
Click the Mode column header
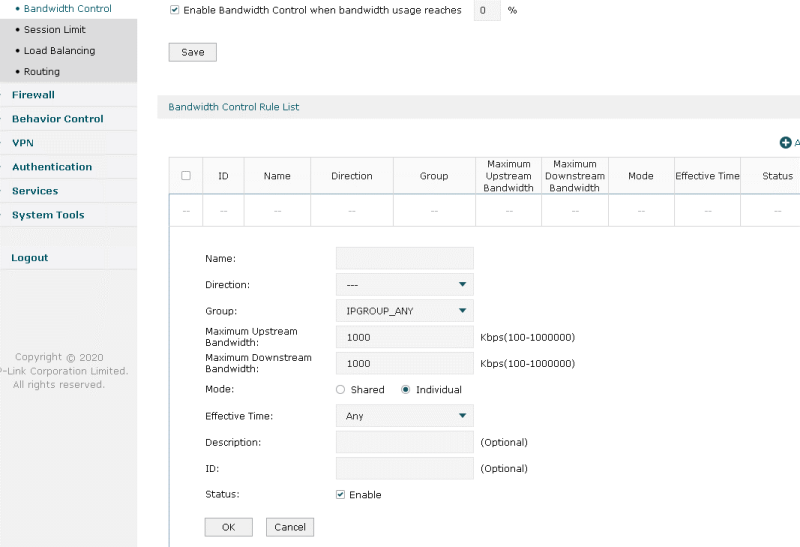(641, 176)
